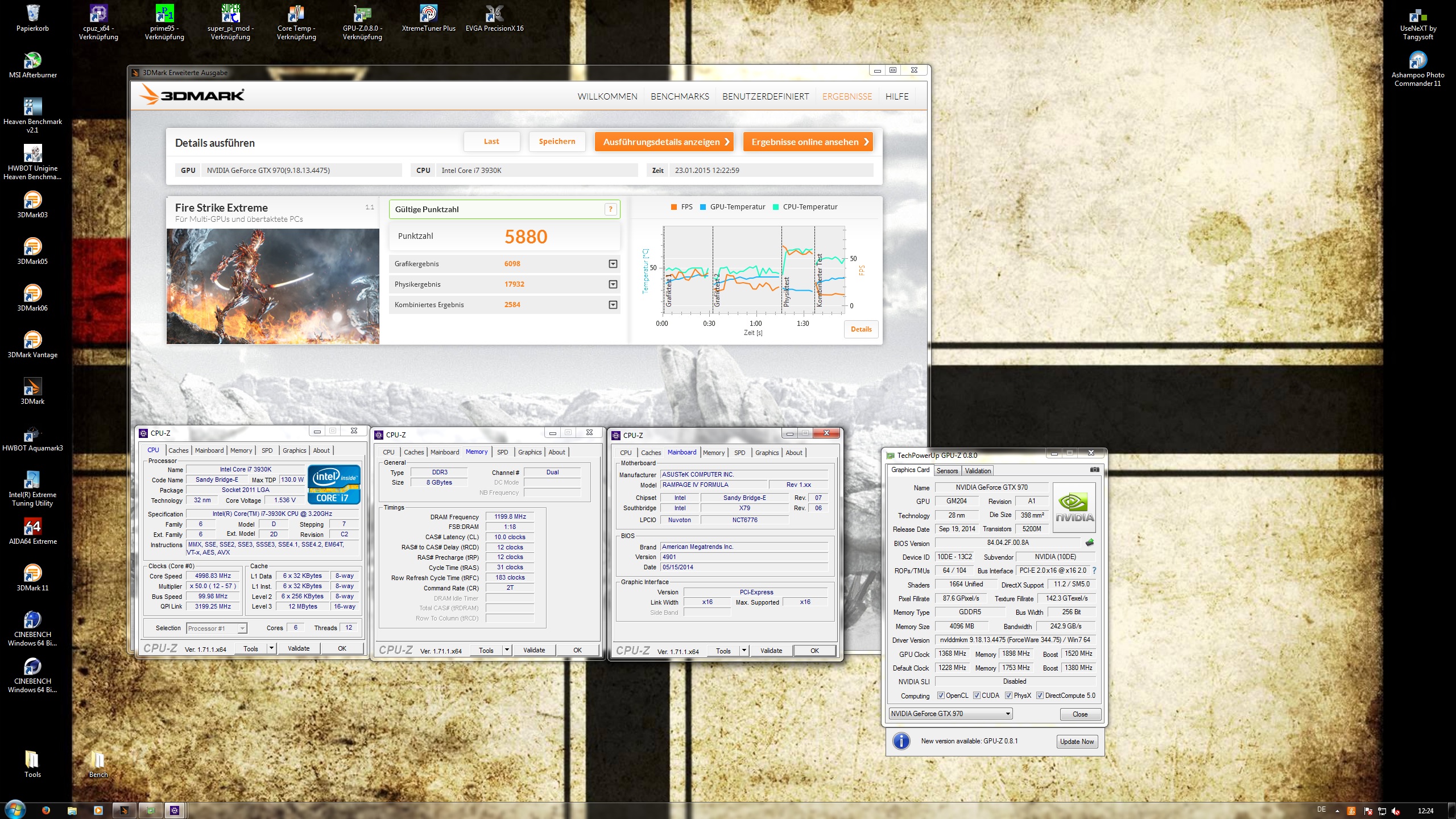Click the Details button under the chart

[861, 329]
